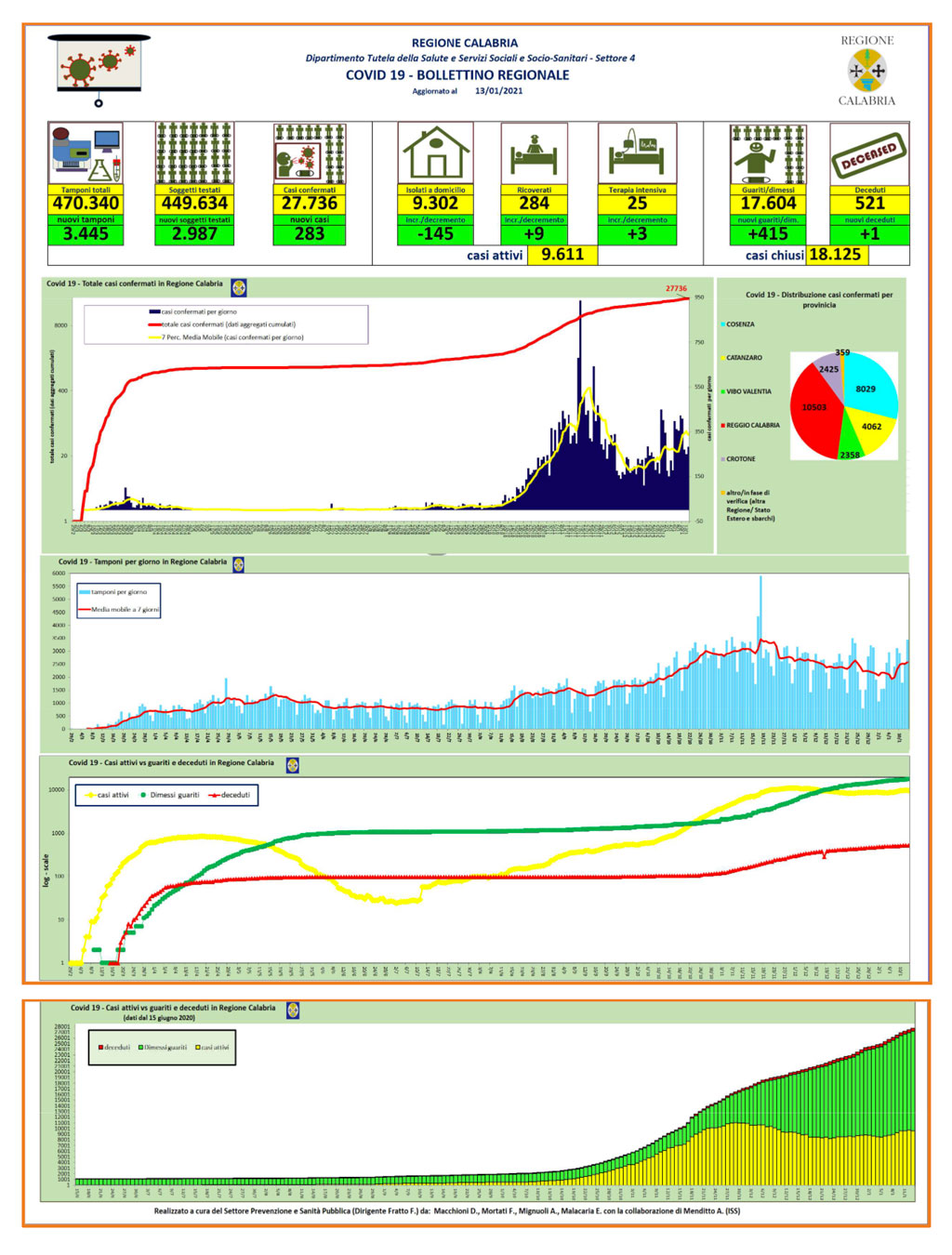The width and height of the screenshot is (952, 1255).
Task: Click the gray CROTONE legend swatch
Action: click(x=722, y=459)
